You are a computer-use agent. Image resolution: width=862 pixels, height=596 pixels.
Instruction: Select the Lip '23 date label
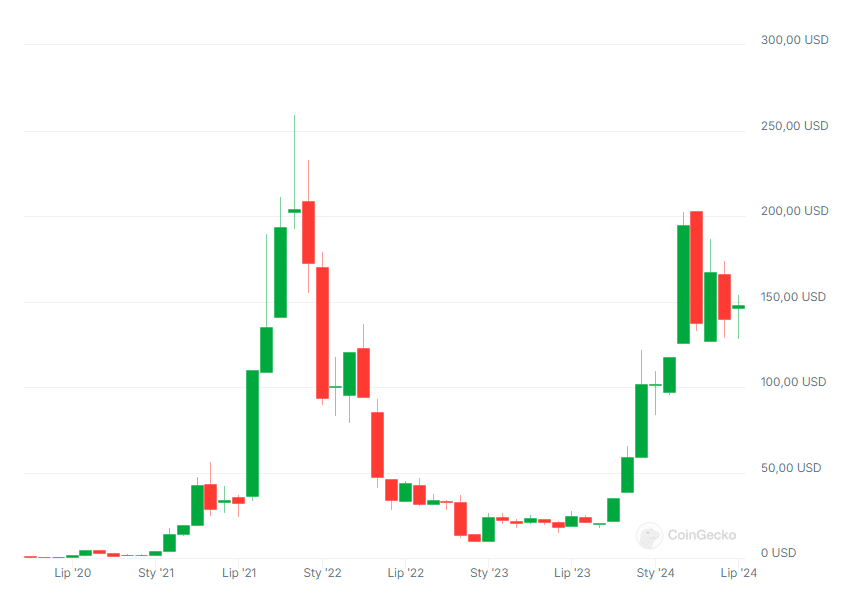572,573
